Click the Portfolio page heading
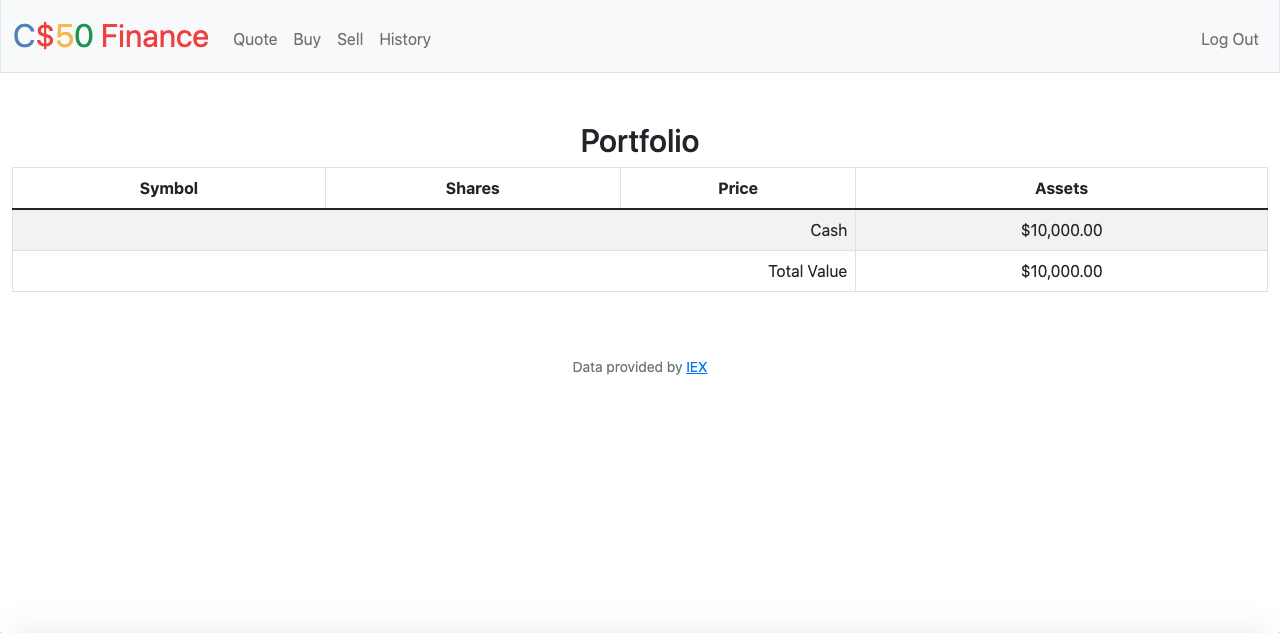Viewport: 1280px width, 633px height. [640, 141]
